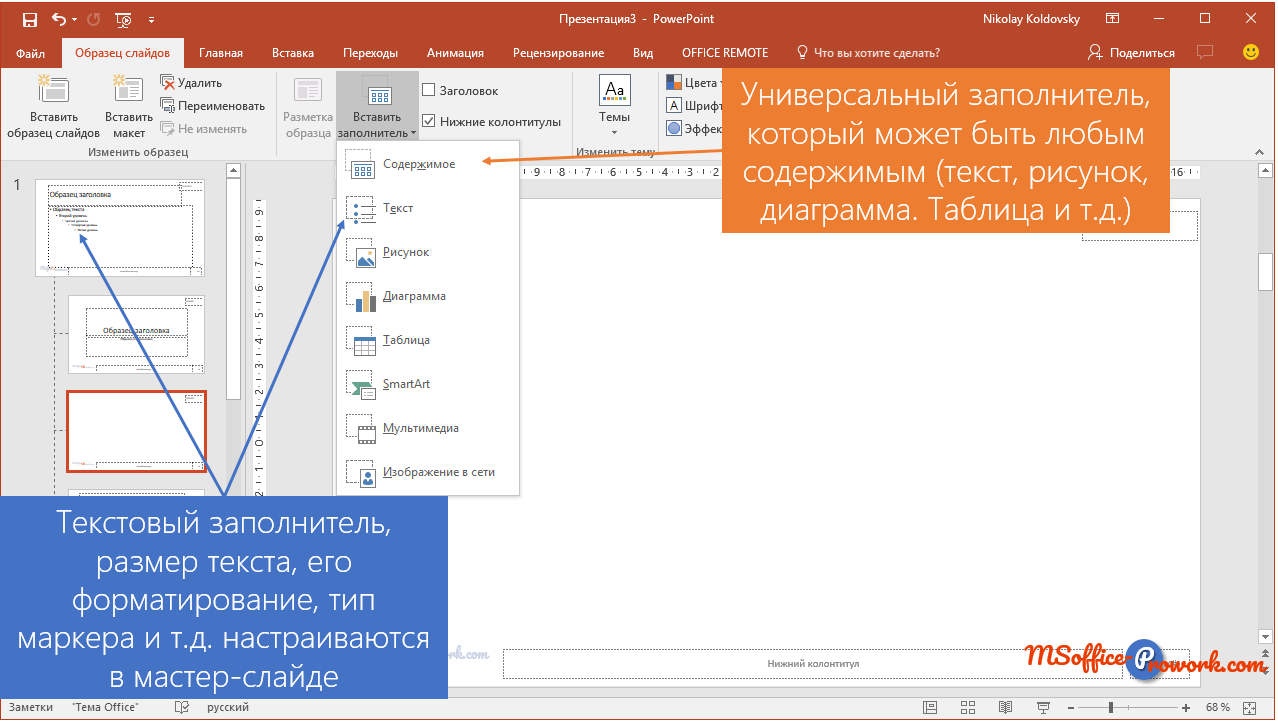The image size is (1278, 723).
Task: Choose Таблица placeholder from the menu
Action: pyautogui.click(x=428, y=340)
